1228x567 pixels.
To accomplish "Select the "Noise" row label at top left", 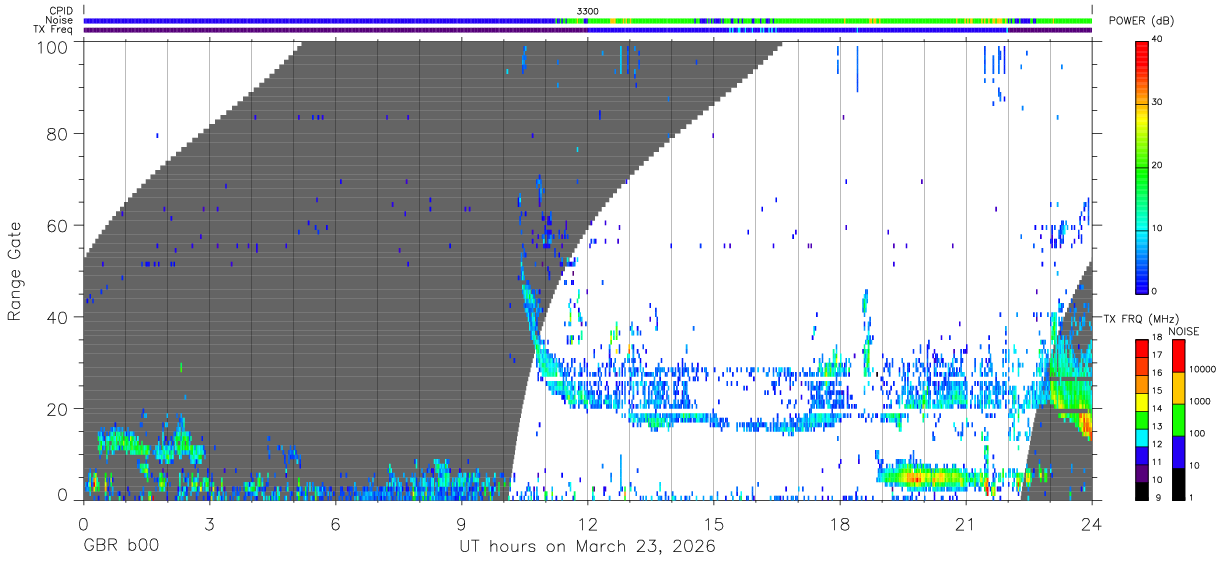I will tap(60, 20).
